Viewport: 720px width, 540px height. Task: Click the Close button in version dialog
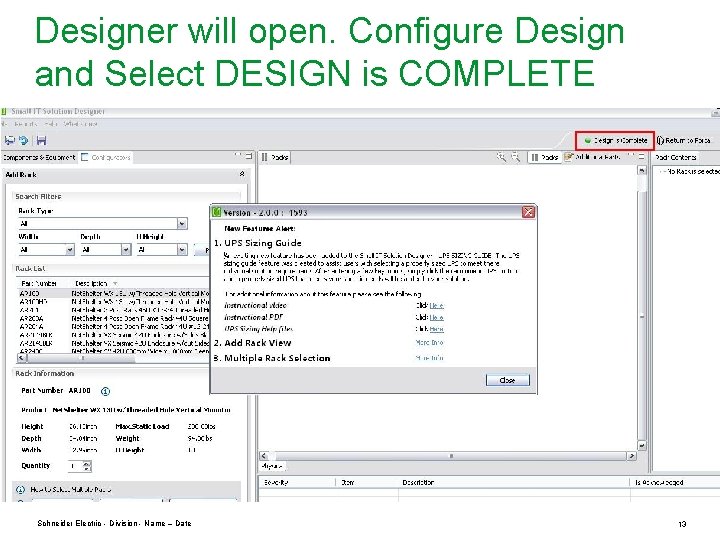click(507, 380)
